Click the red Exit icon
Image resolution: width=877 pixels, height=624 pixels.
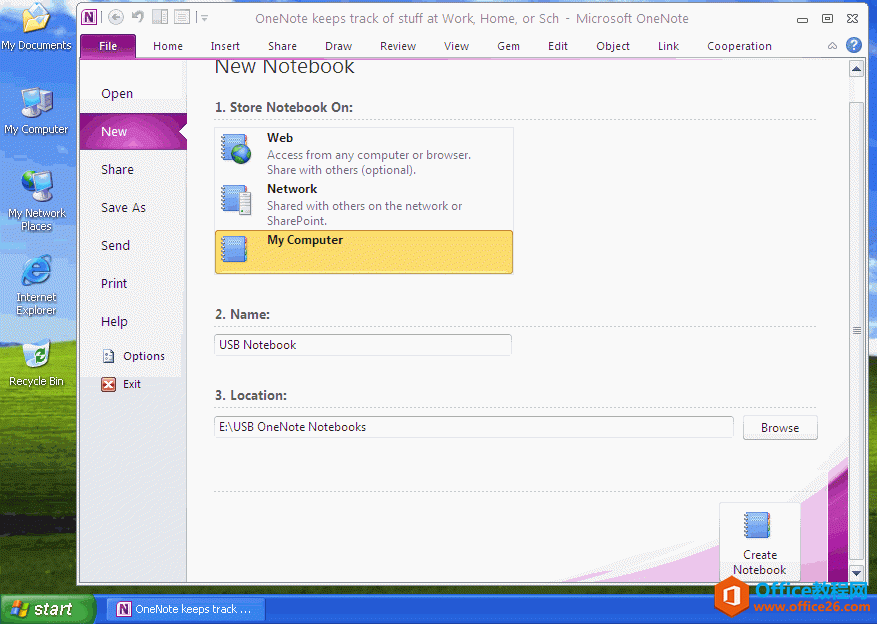pyautogui.click(x=110, y=383)
